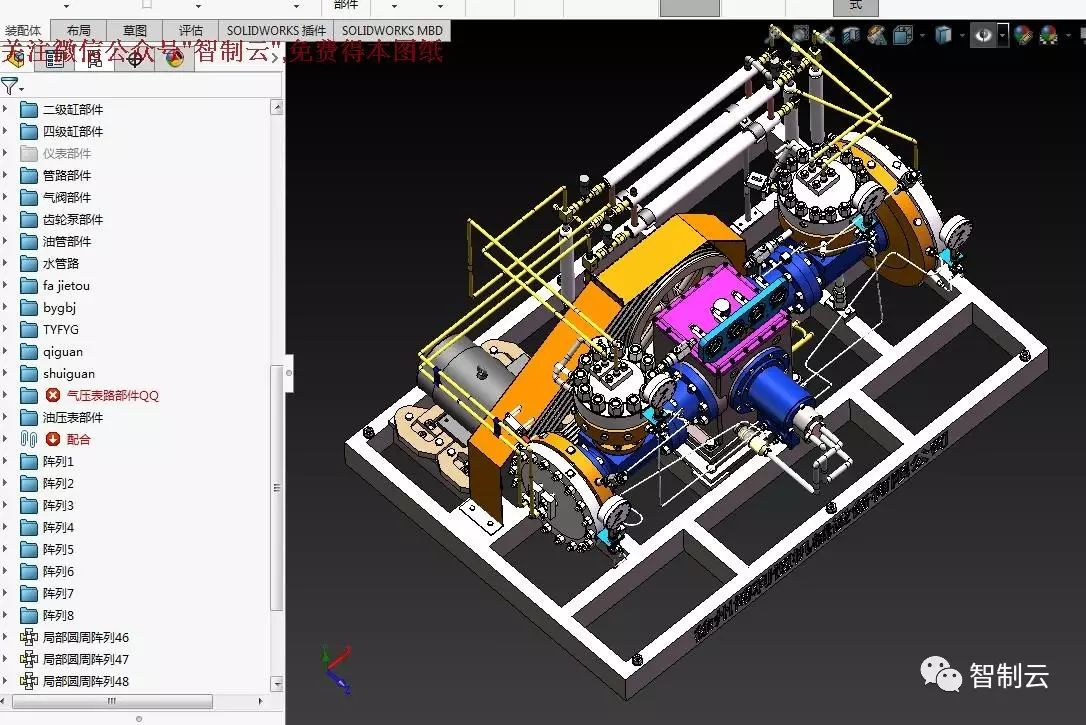The height and width of the screenshot is (725, 1086).
Task: Click the tree horizontal scrollbar right arrow
Action: (x=260, y=701)
